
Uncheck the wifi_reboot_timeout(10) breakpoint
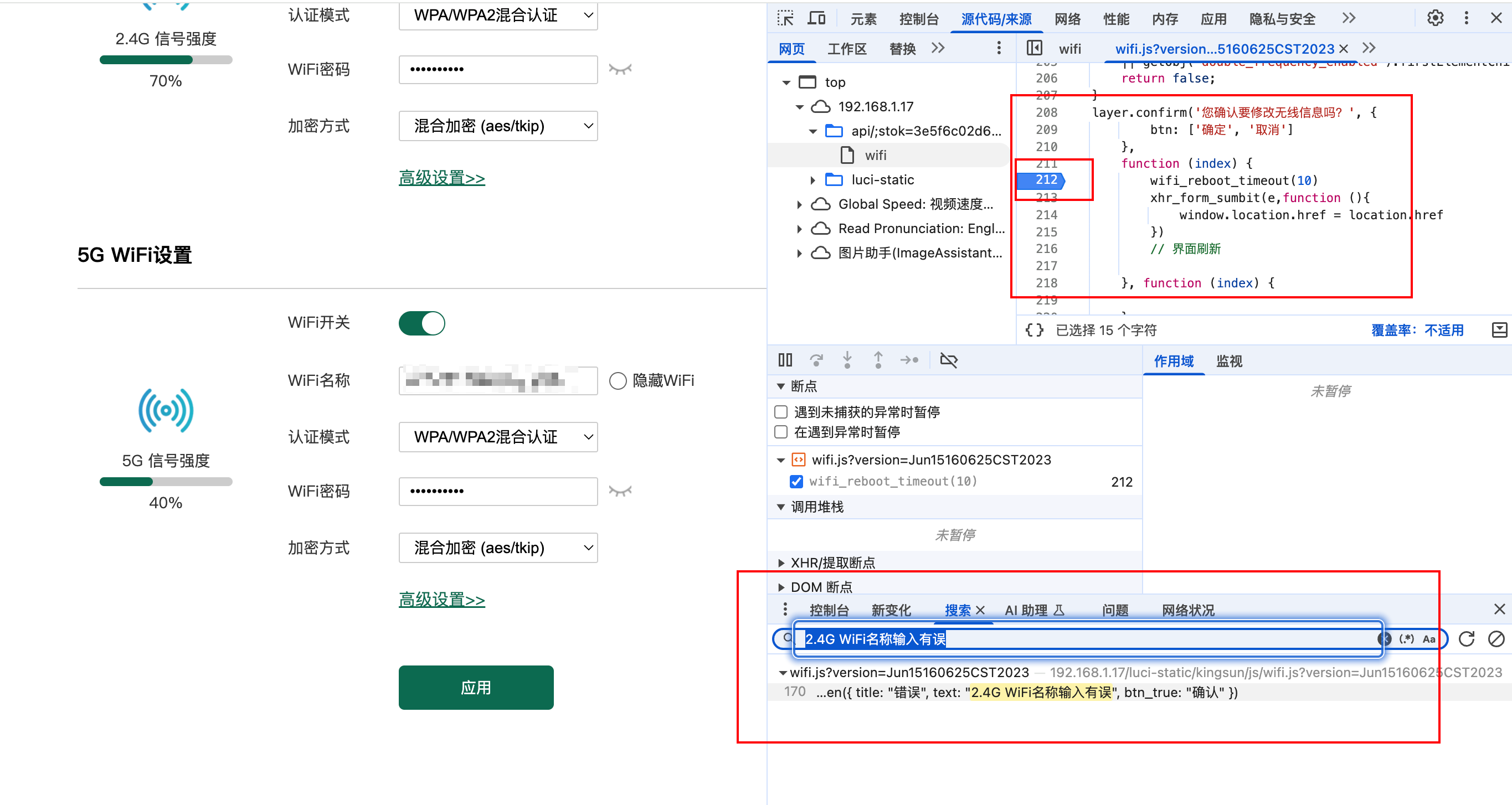point(796,481)
